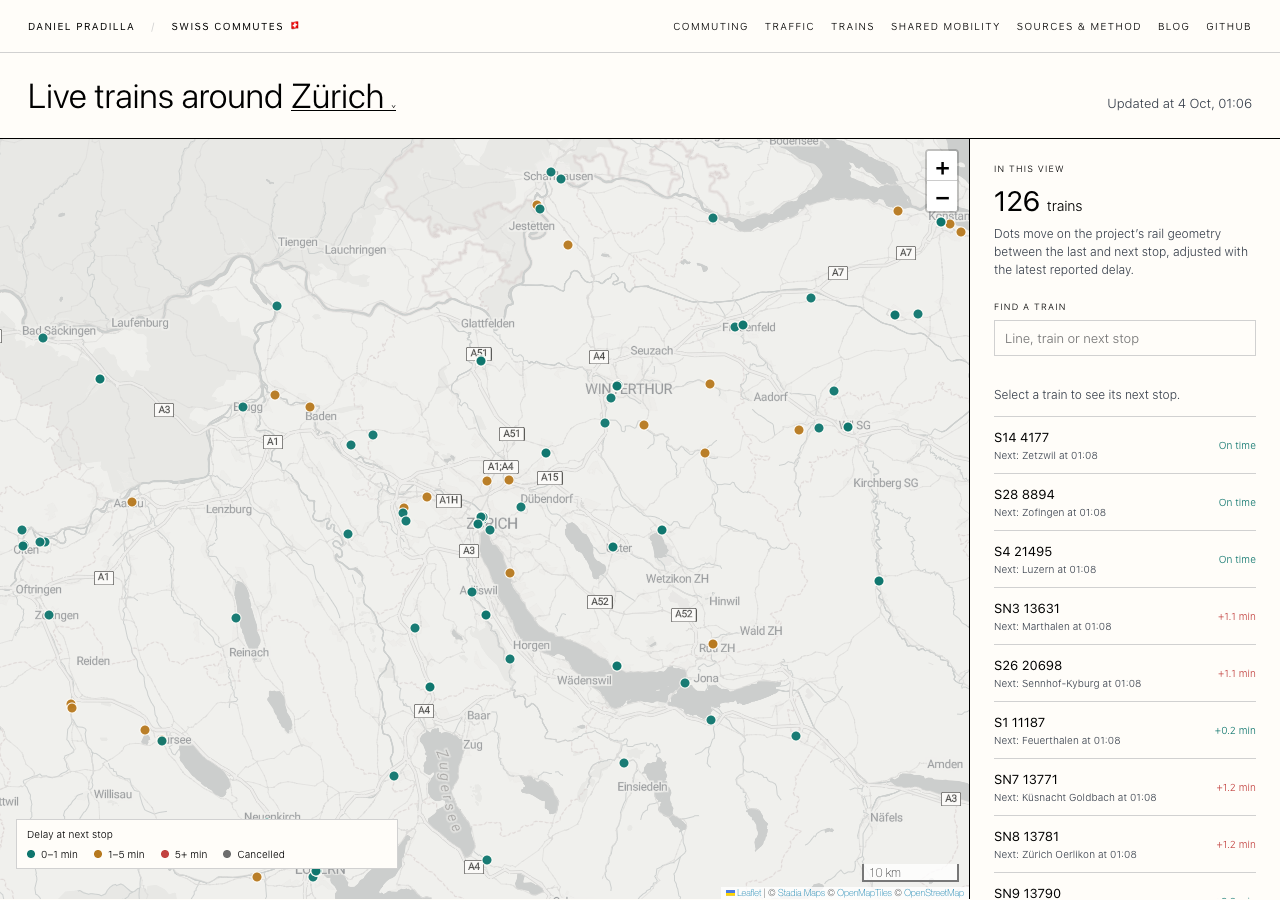
Task: Click the orange train dot near Baden
Action: 310,407
